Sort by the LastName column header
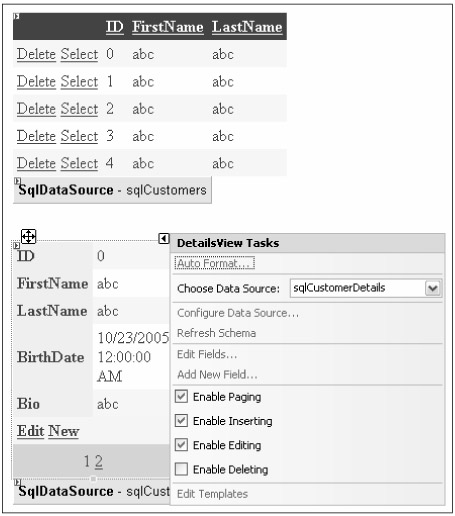The image size is (455, 516). [247, 27]
